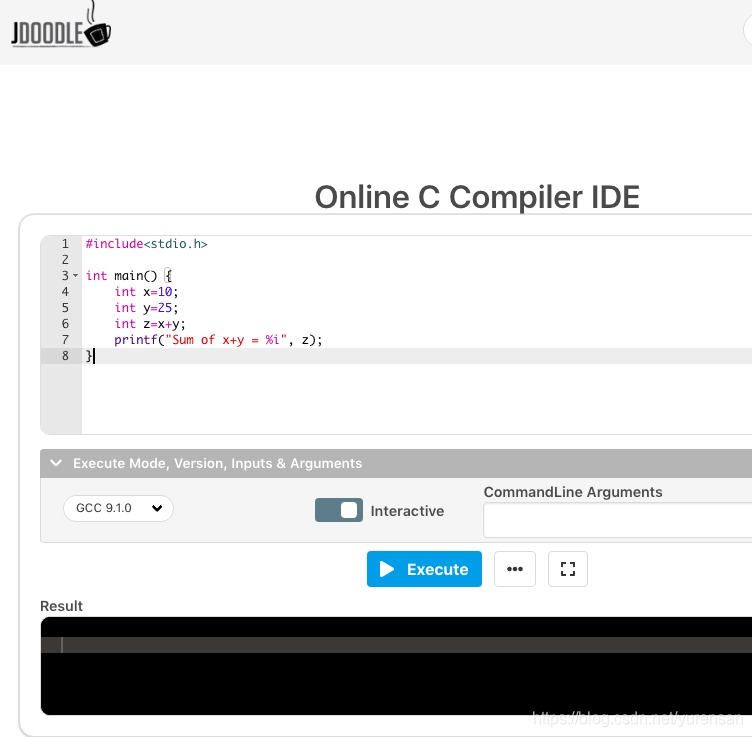Open the GCC 9.1.0 version dropdown
752x737 pixels.
118,508
